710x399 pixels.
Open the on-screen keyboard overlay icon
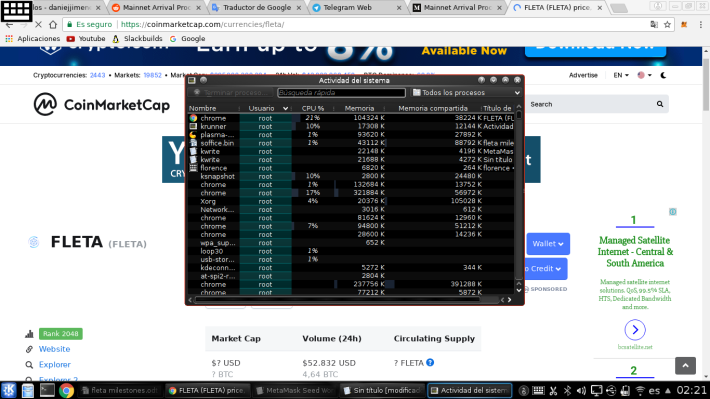coord(16,10)
